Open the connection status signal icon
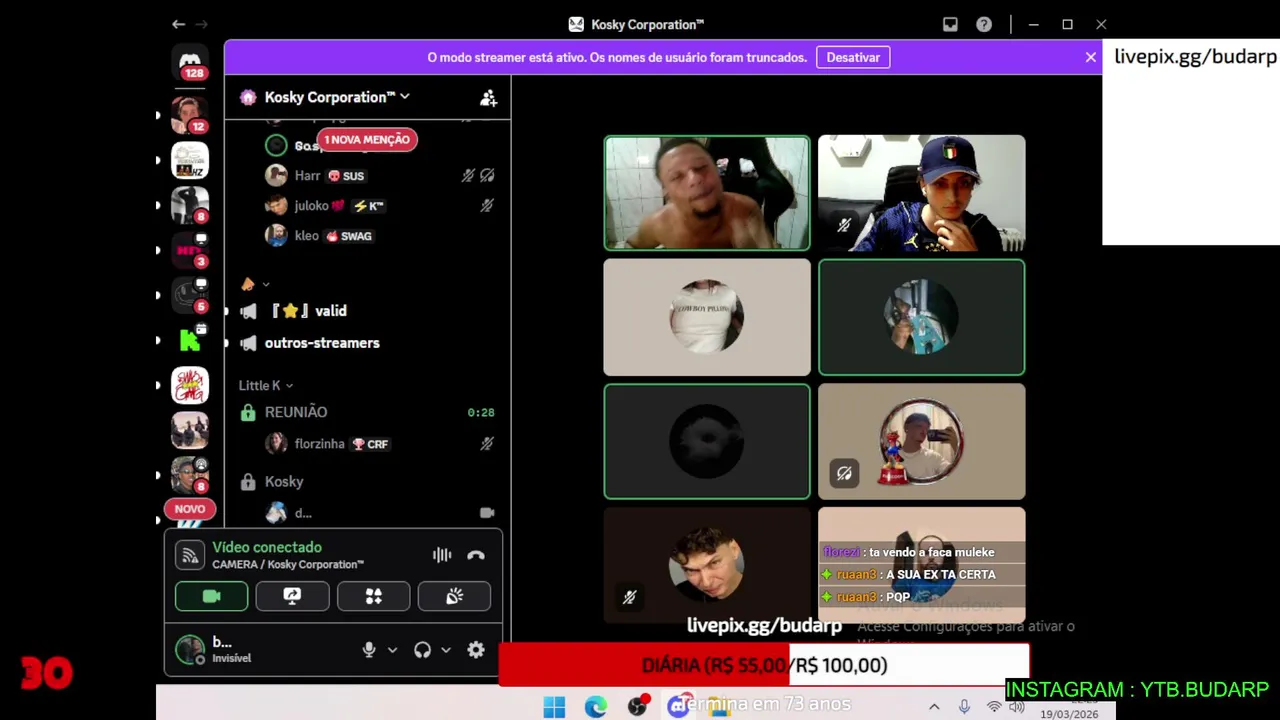 click(x=190, y=555)
